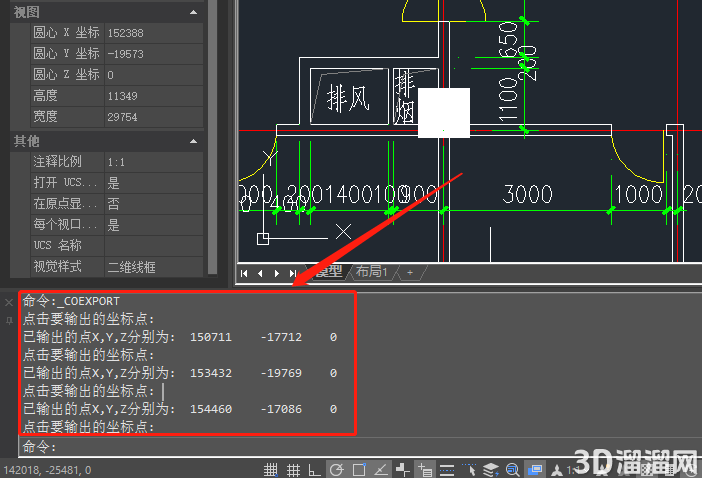Screen dimensions: 702x478
Task: Click the 1000 dimension text
Action: pyautogui.click(x=638, y=195)
